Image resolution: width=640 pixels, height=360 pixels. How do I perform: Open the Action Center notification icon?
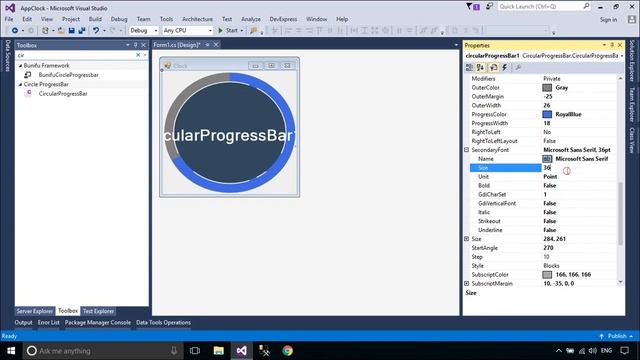point(624,351)
